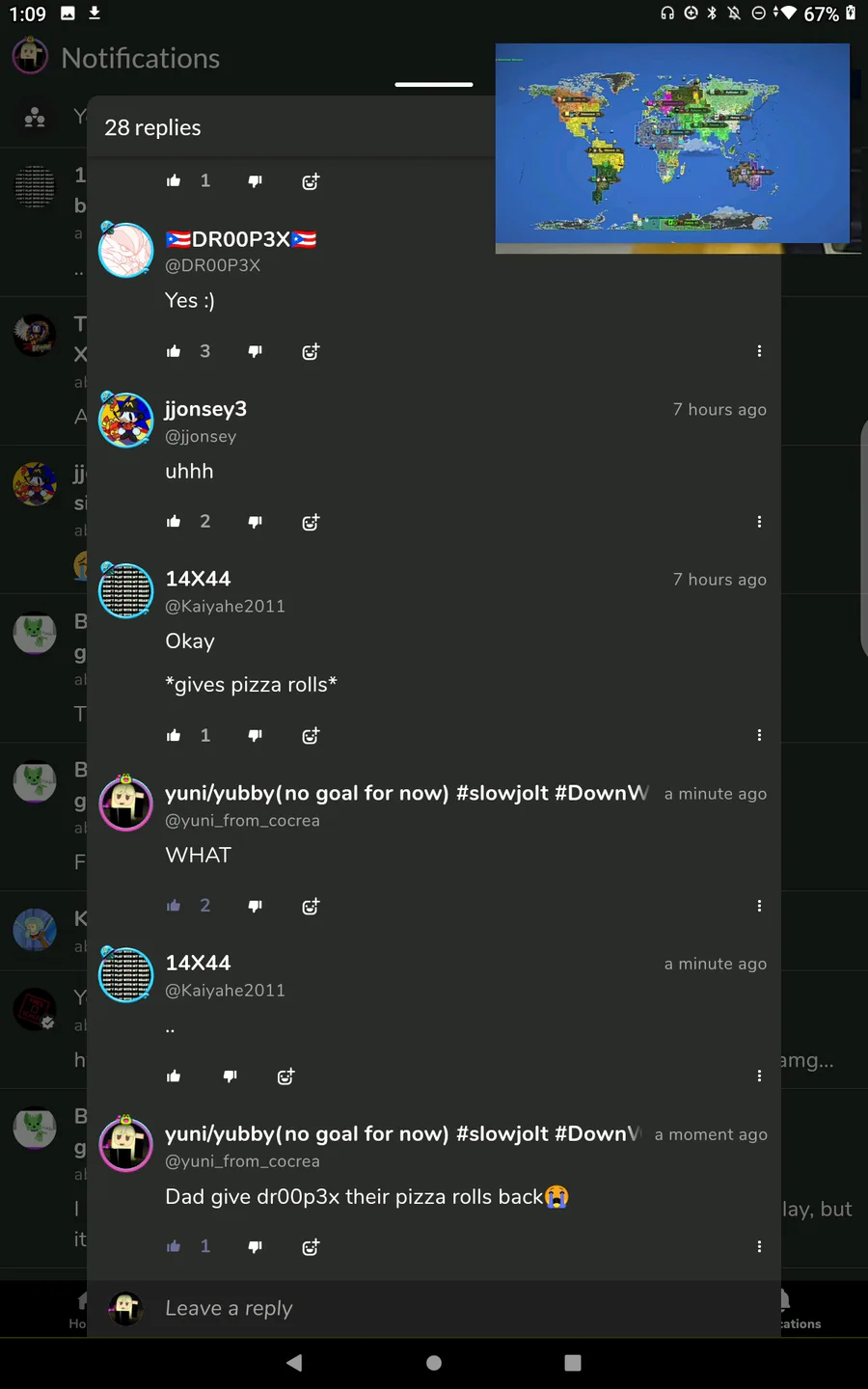
Task: Open more options on jjonsey3's reply
Action: pyautogui.click(x=759, y=522)
